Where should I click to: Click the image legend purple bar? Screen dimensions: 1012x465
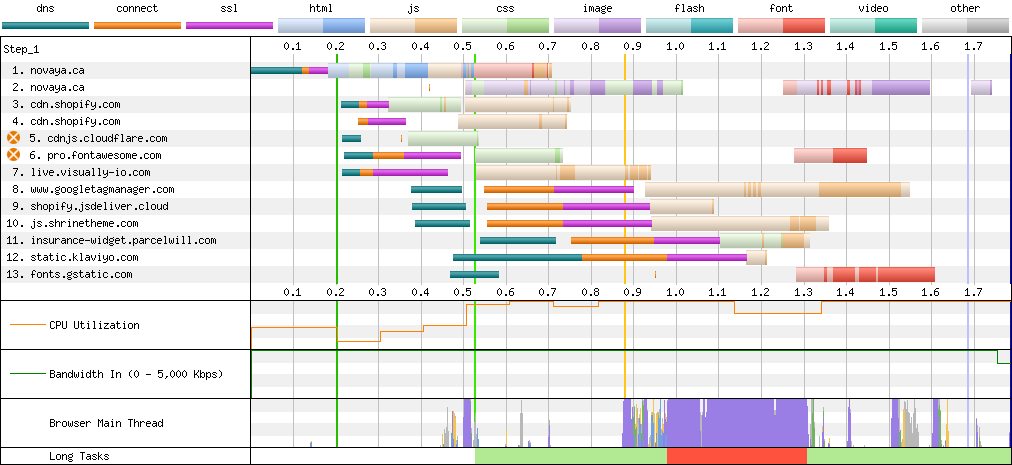(x=597, y=25)
